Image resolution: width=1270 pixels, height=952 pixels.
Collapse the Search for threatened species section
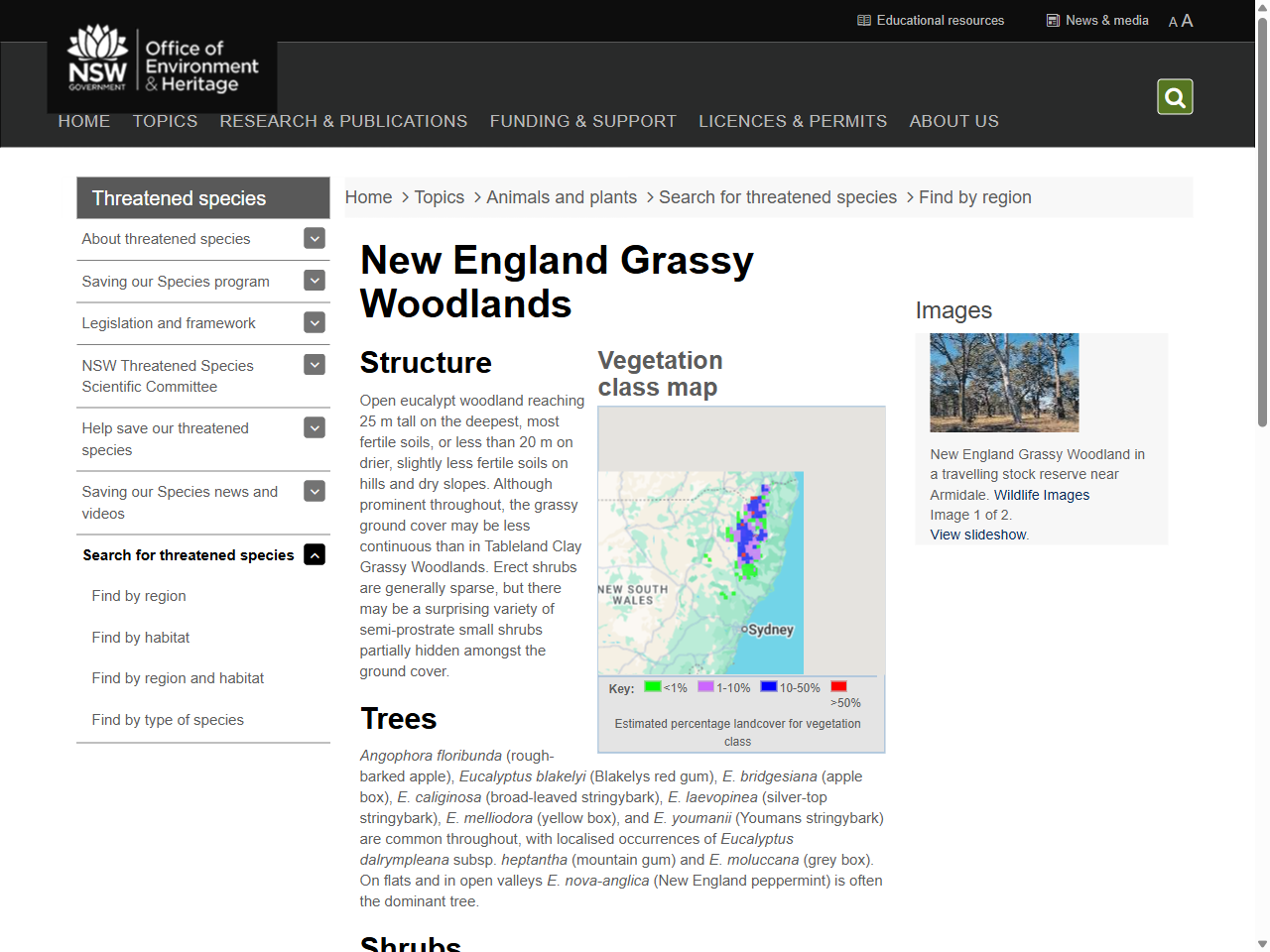(x=314, y=554)
